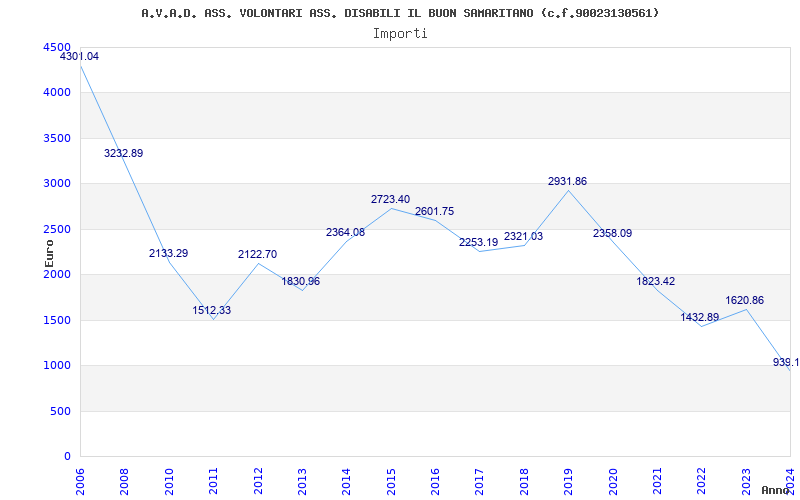Image resolution: width=800 pixels, height=500 pixels.
Task: Click the x-axis year 2010
Action: click(169, 481)
